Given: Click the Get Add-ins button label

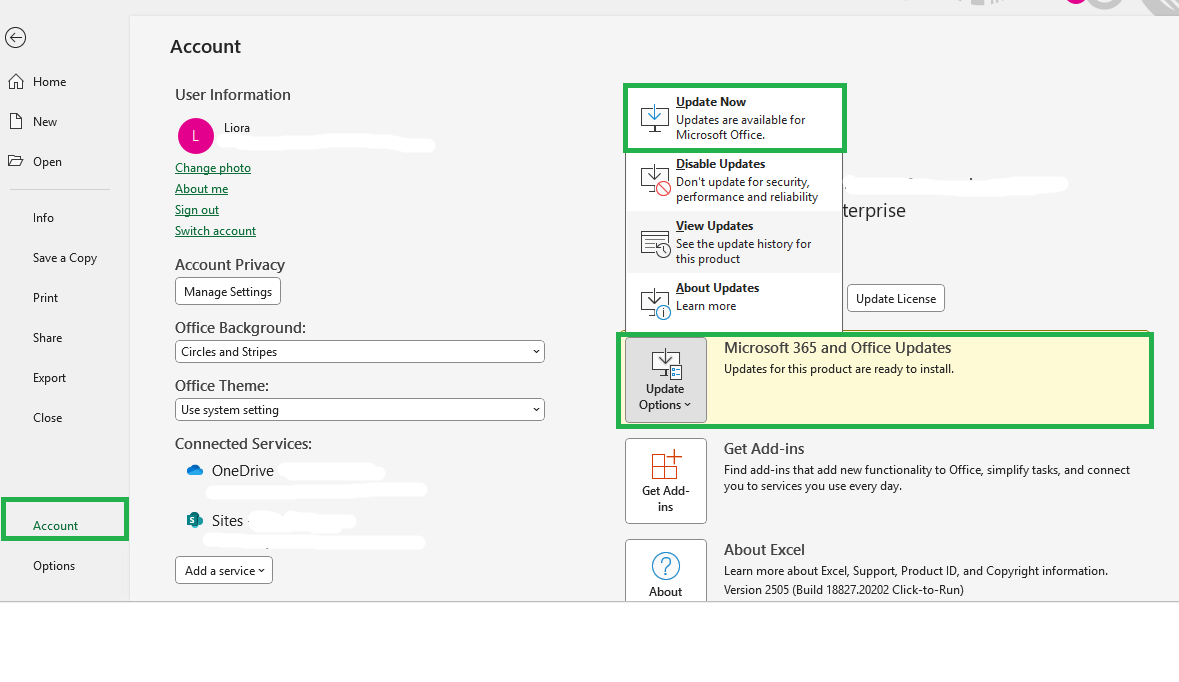Looking at the screenshot, I should click(x=665, y=499).
